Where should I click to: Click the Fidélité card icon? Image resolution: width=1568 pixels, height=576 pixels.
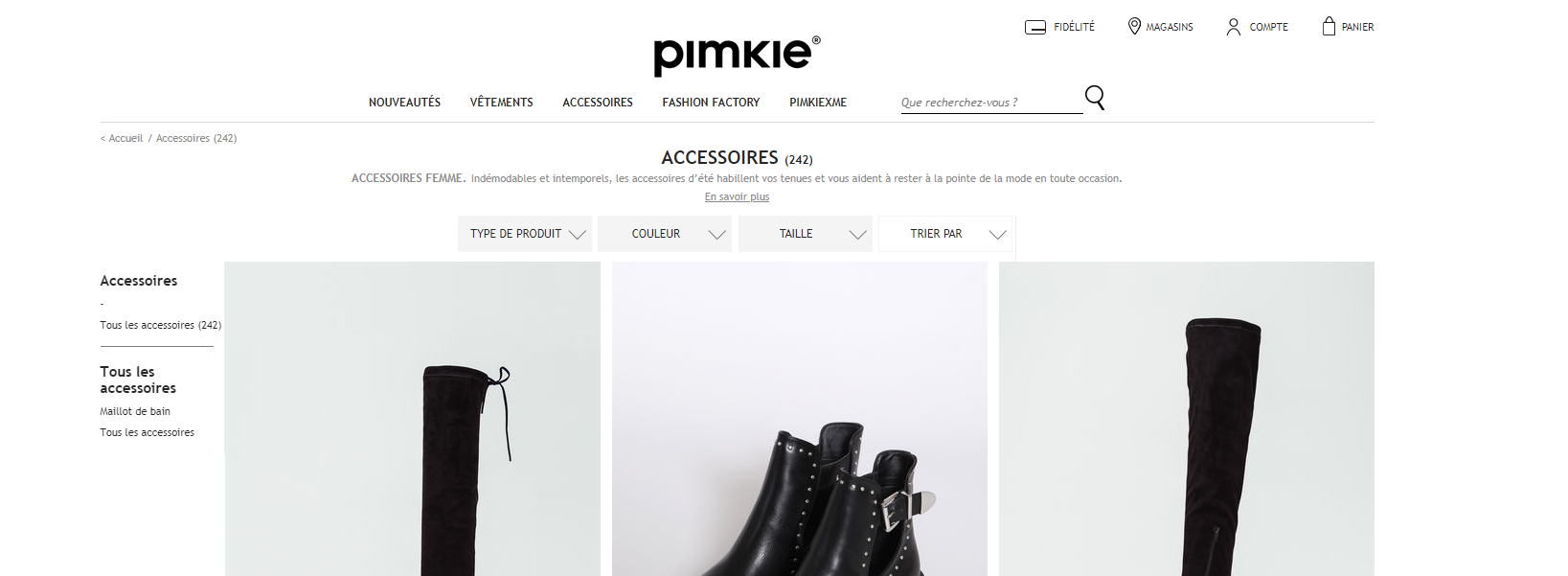(1034, 27)
